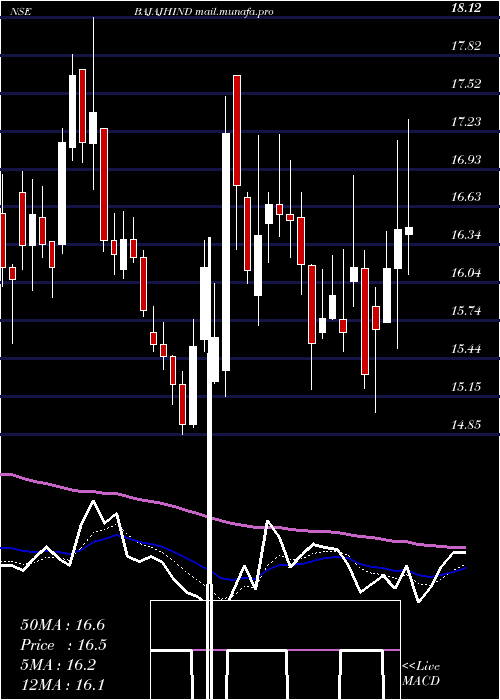The width and height of the screenshot is (500, 700).
Task: Click the latest small white candlestick
Action: pyautogui.click(x=408, y=231)
